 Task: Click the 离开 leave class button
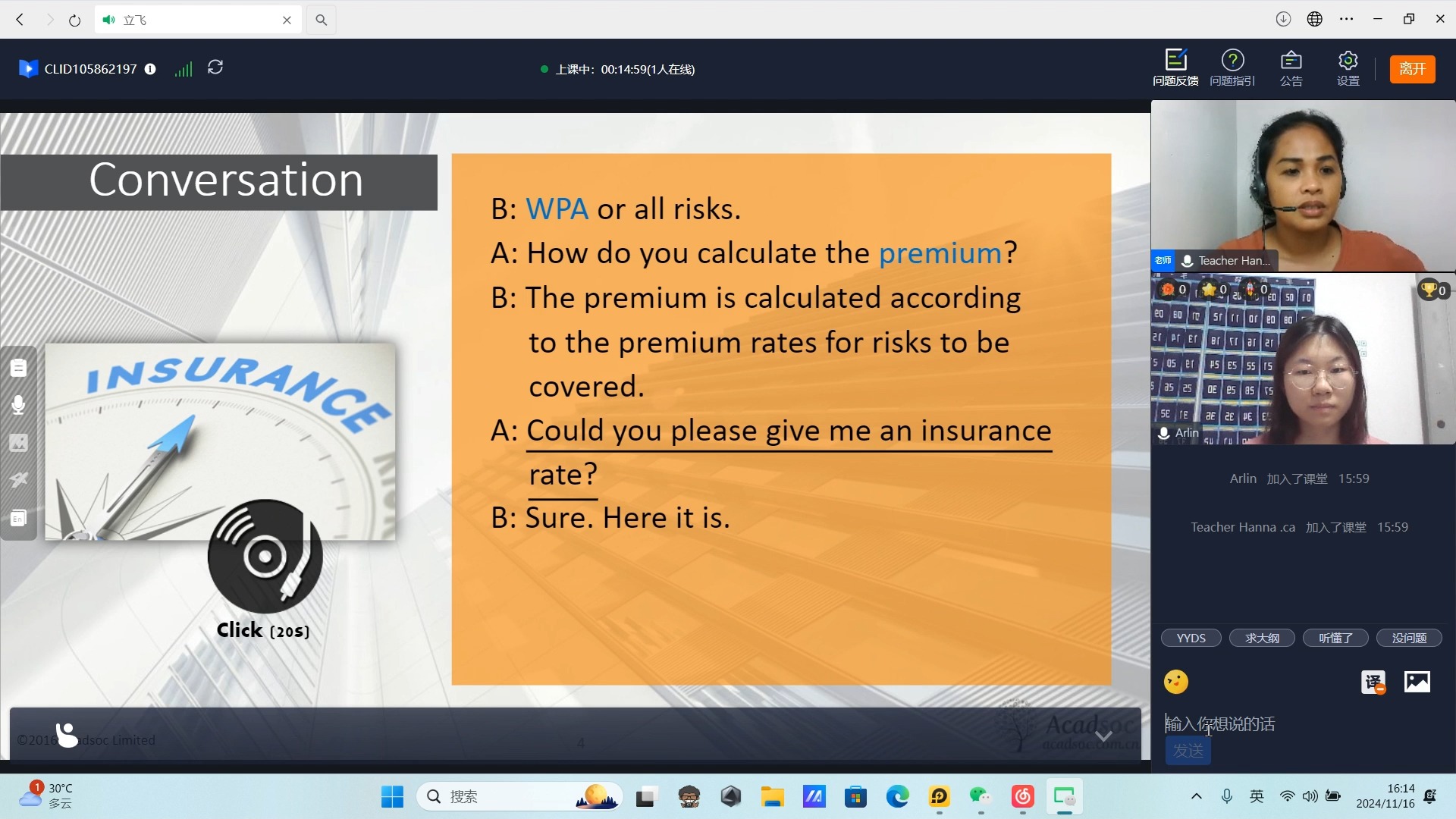pos(1411,68)
